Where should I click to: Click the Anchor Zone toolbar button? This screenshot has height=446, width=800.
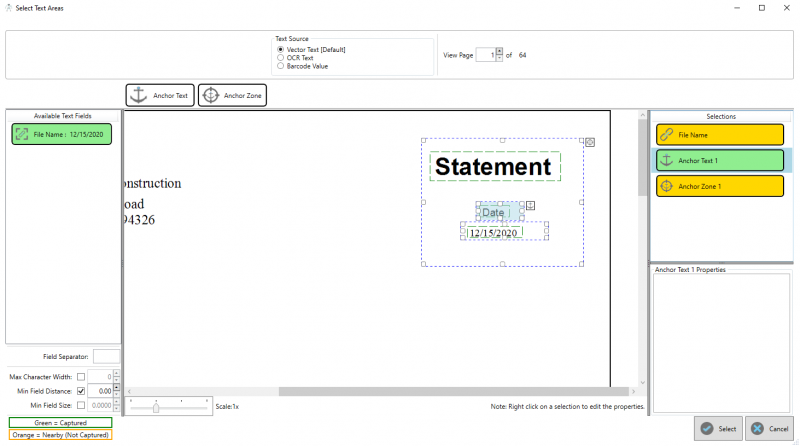click(x=232, y=95)
